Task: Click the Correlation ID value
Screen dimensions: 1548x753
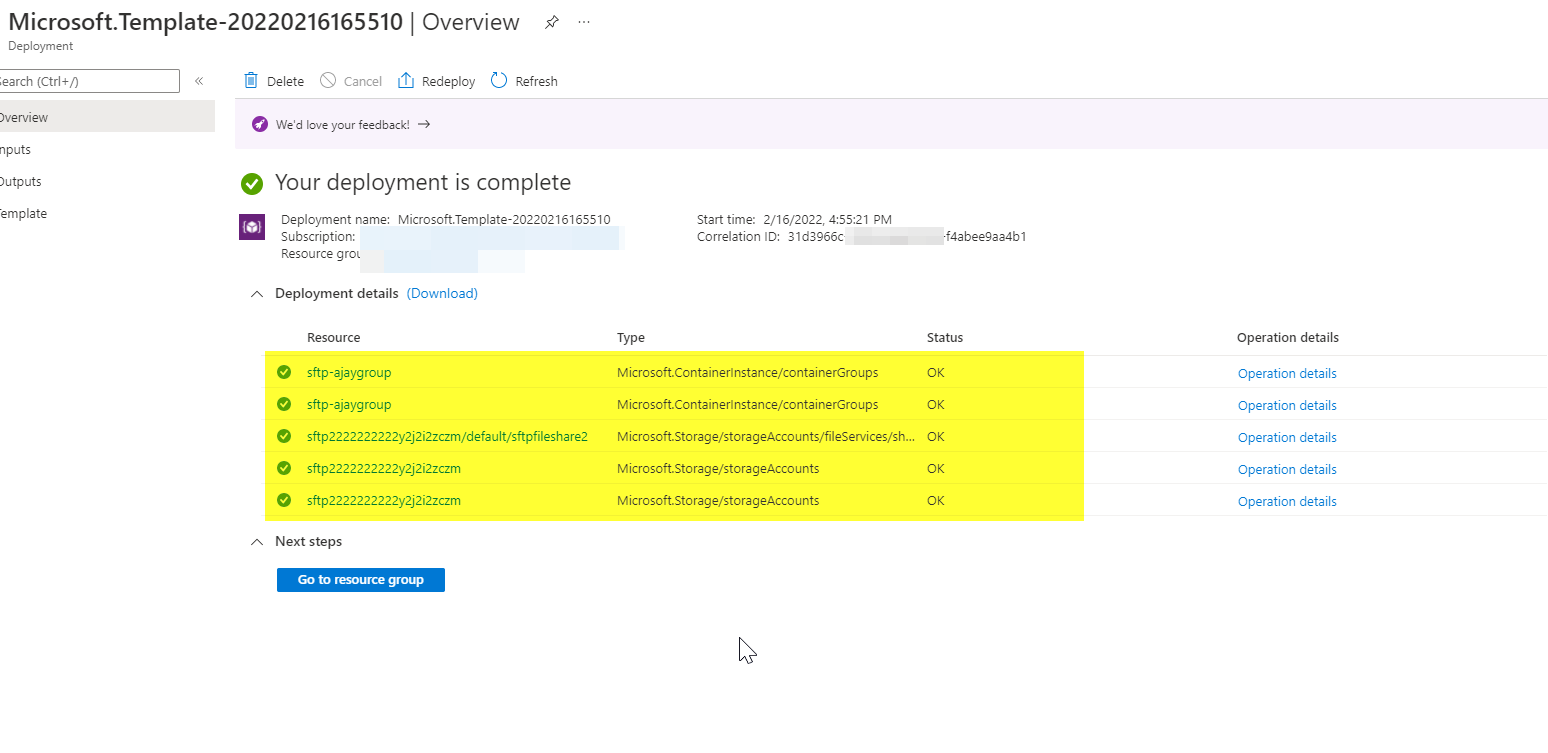Action: [907, 237]
